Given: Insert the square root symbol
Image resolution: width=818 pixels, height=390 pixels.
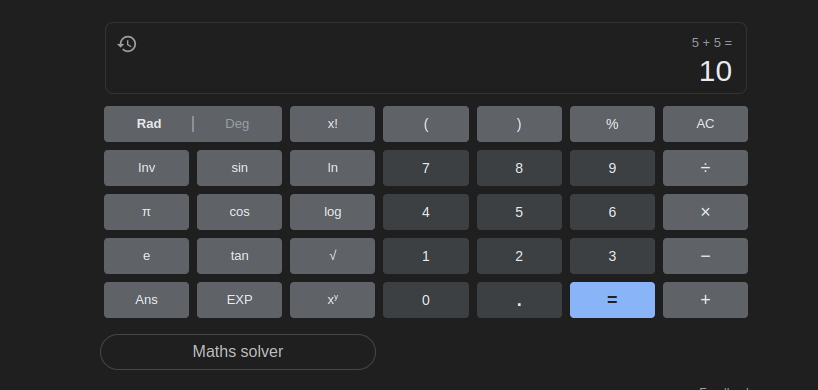Looking at the screenshot, I should coord(332,256).
